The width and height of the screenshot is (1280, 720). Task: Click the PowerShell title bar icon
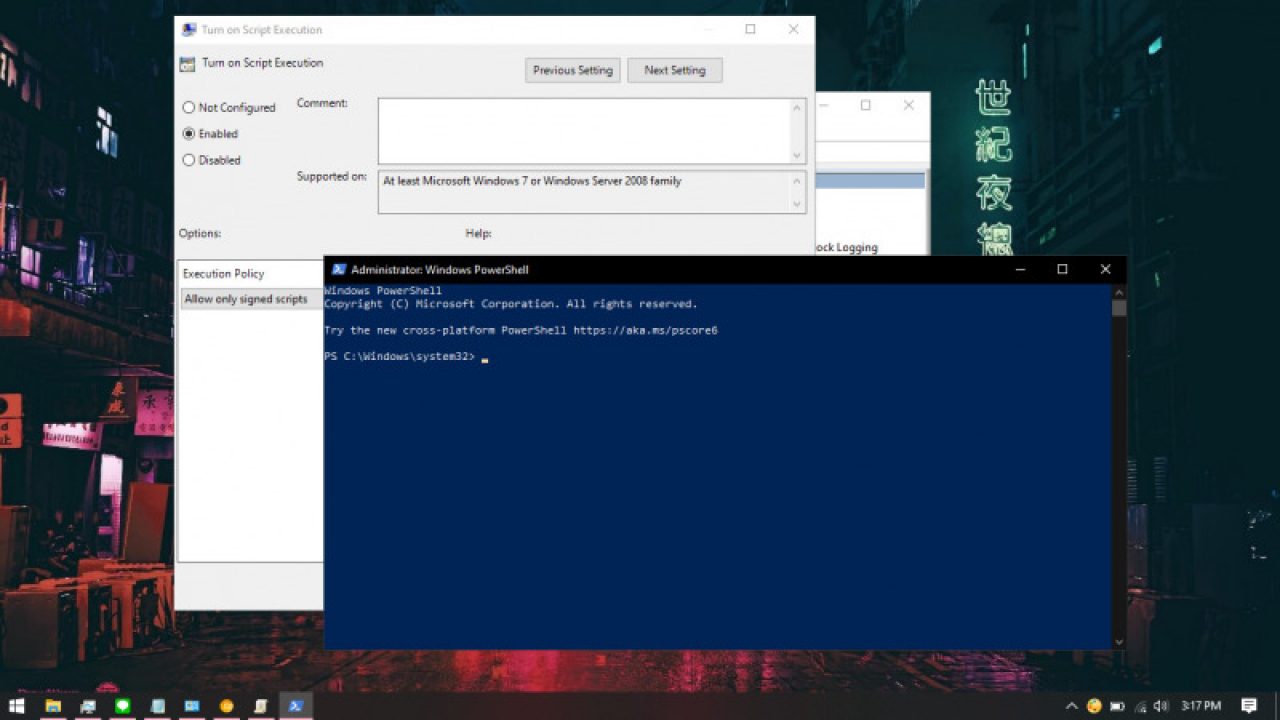(x=339, y=269)
